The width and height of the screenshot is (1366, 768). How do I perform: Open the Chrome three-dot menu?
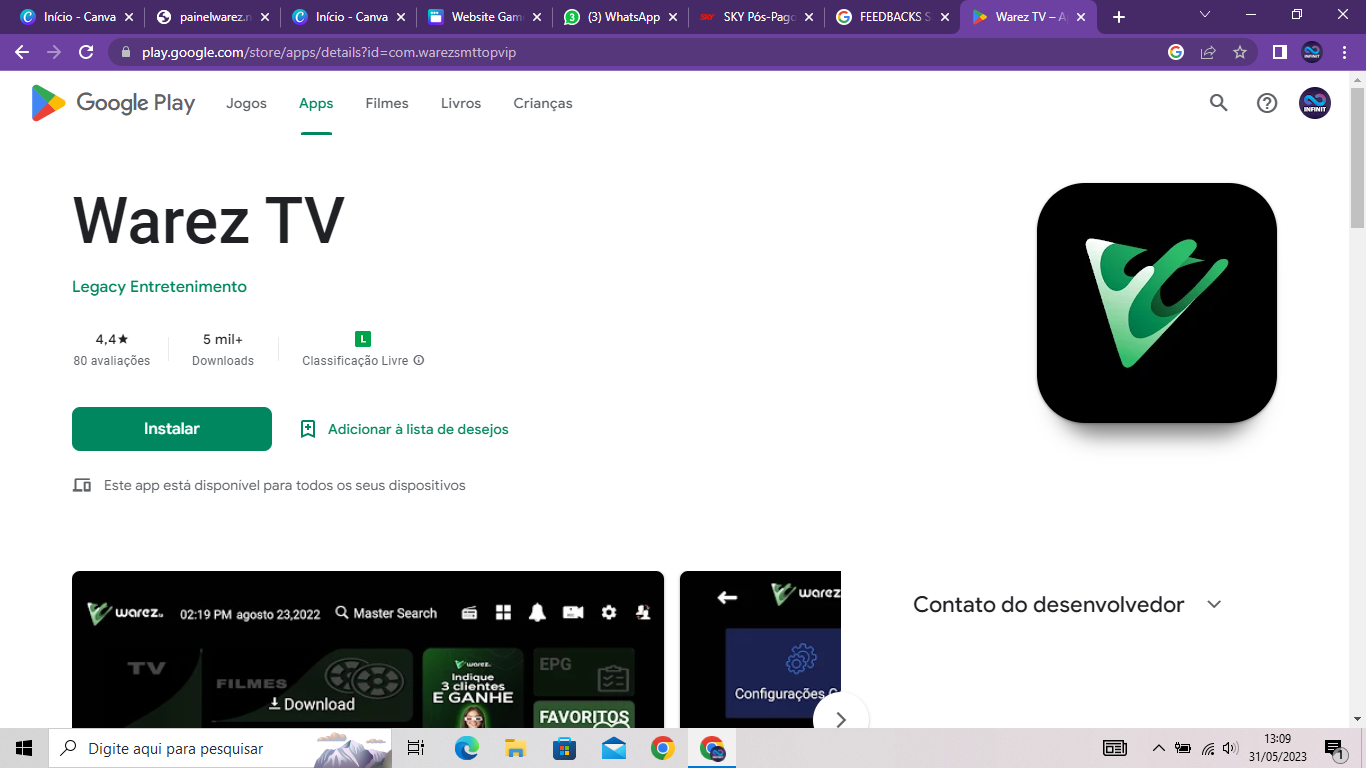pyautogui.click(x=1345, y=52)
